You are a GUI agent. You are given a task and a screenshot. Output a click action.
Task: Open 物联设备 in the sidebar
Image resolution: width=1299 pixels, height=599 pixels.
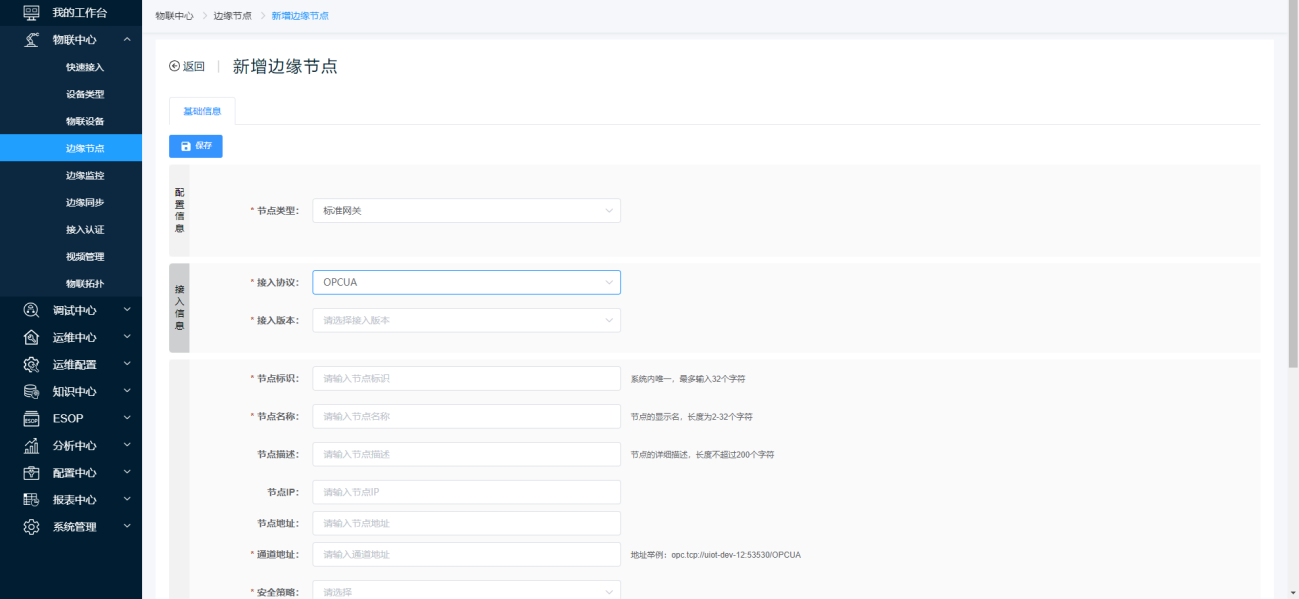(85, 121)
